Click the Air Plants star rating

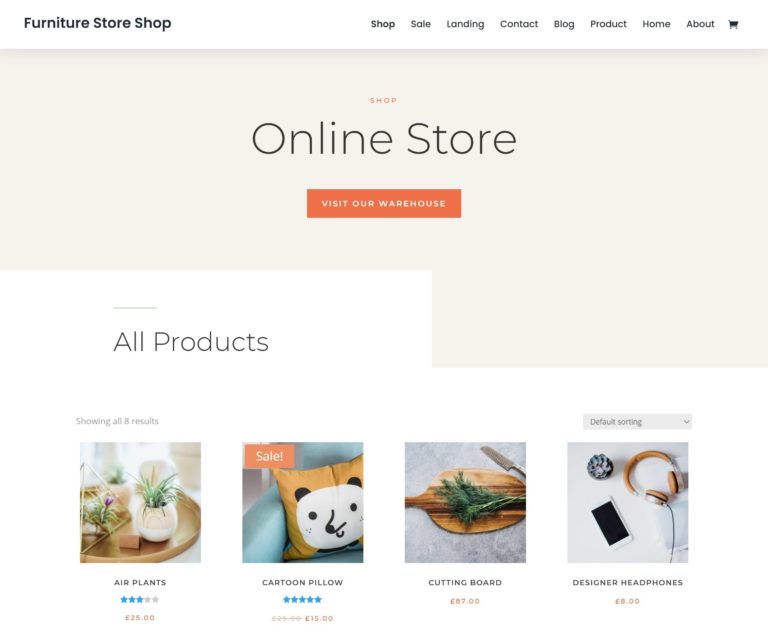(140, 599)
